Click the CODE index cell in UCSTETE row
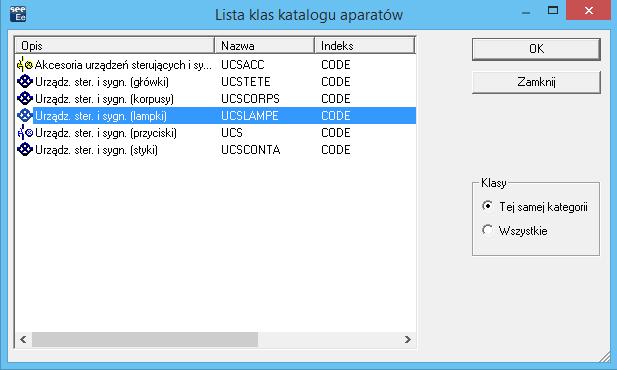The width and height of the screenshot is (617, 370). pyautogui.click(x=336, y=82)
